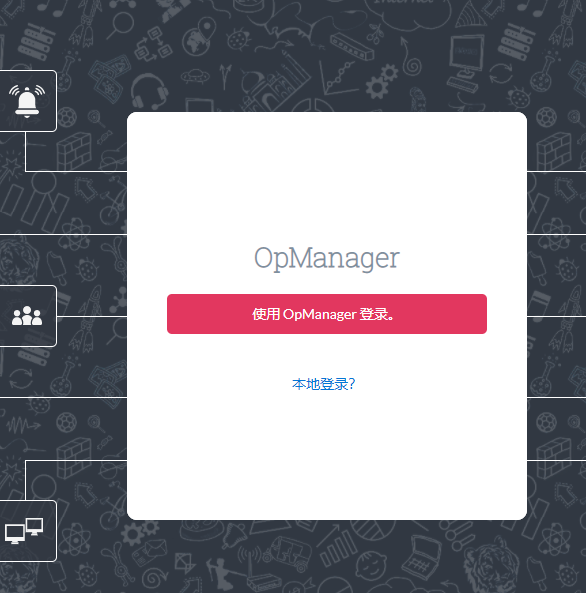Click the alarm bell notification icon

click(x=27, y=101)
